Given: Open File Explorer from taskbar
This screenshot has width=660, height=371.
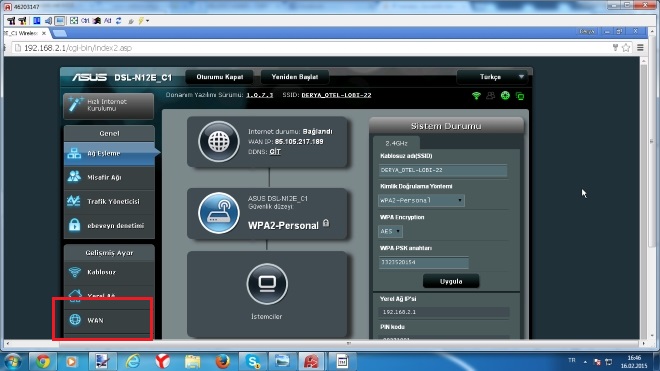Looking at the screenshot, I should pyautogui.click(x=192, y=361).
